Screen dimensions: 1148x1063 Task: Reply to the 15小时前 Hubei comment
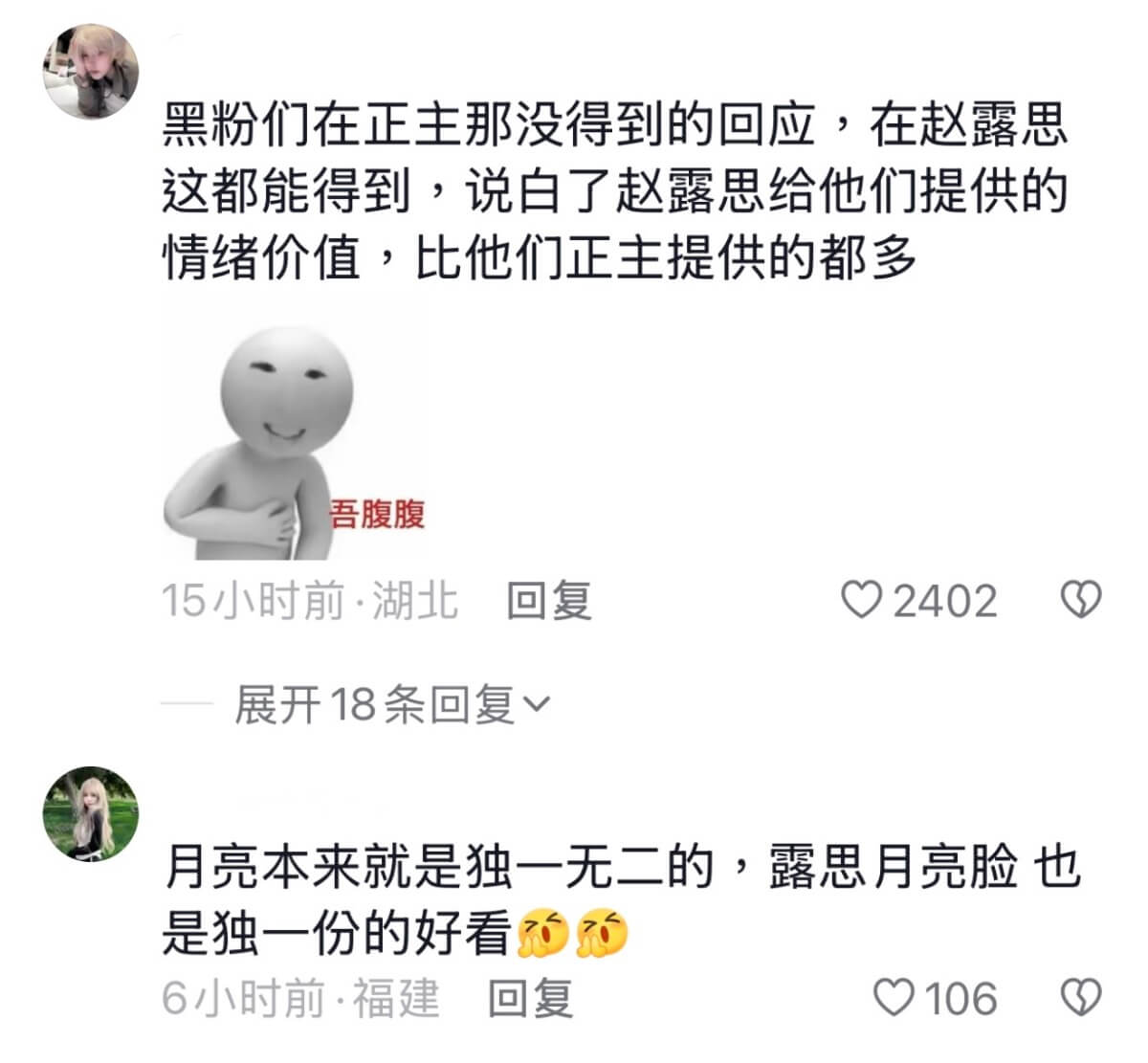point(548,601)
